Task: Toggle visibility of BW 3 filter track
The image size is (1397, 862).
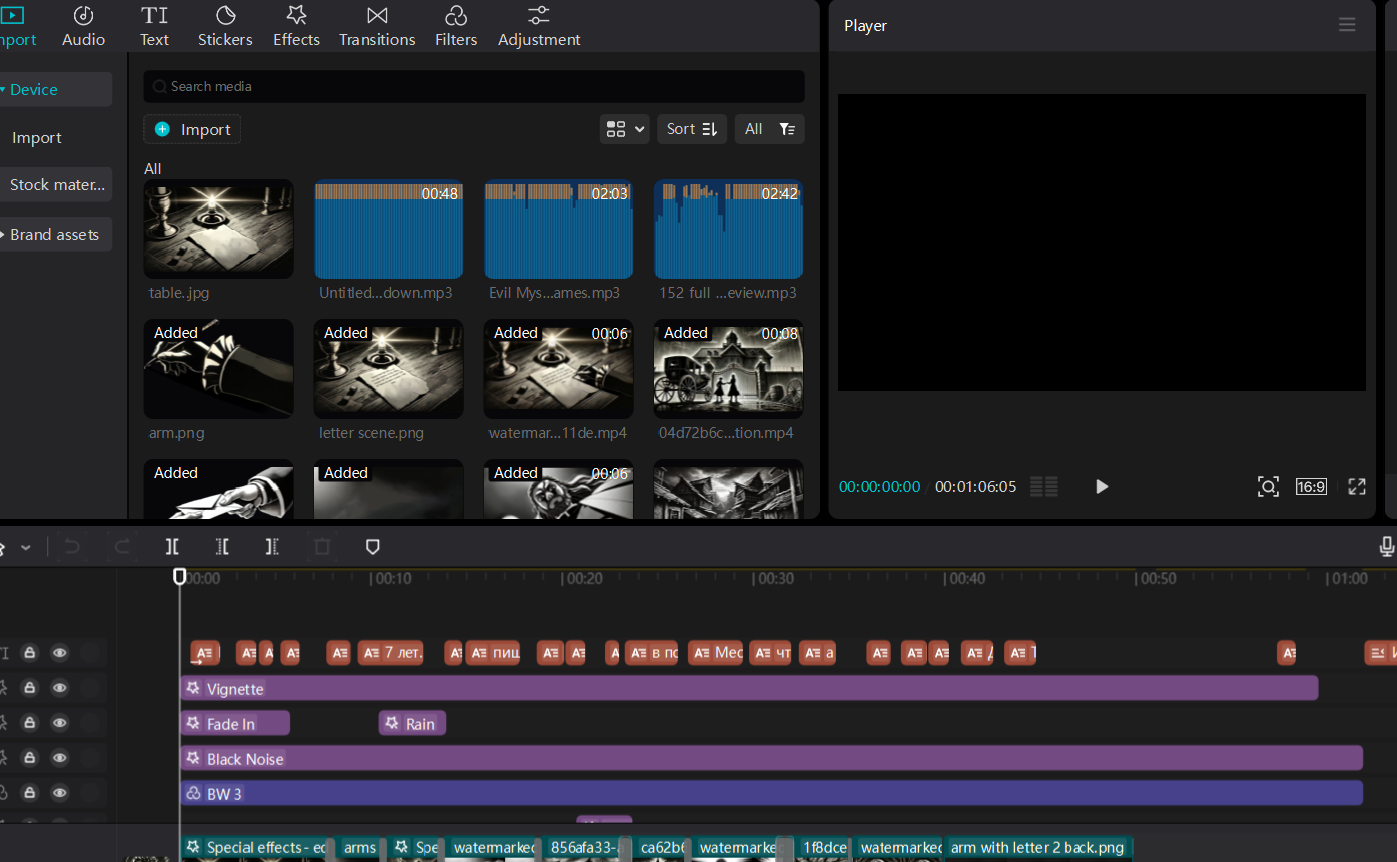Action: pyautogui.click(x=60, y=793)
